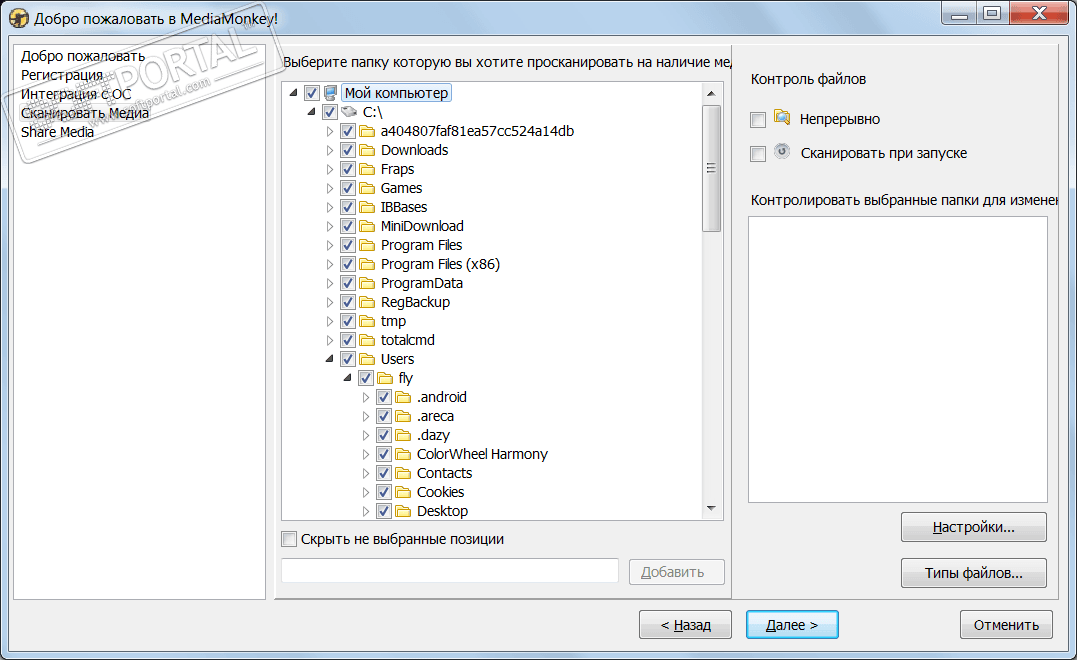The width and height of the screenshot is (1077, 660).
Task: Enable the Непрерывно checkbox
Action: coord(758,120)
